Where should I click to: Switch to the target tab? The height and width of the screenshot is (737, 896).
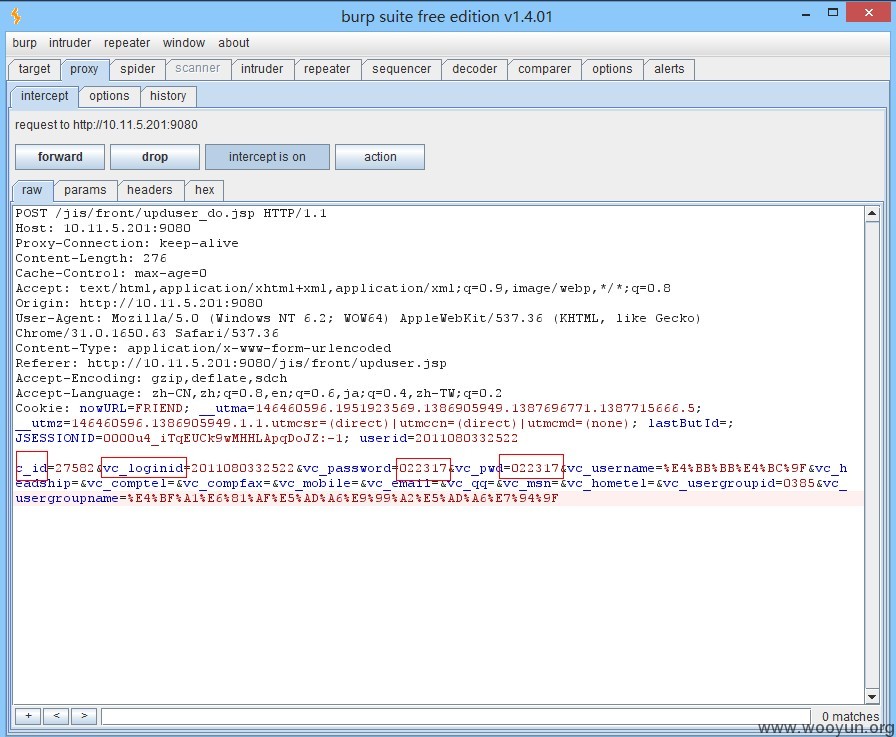pyautogui.click(x=34, y=69)
